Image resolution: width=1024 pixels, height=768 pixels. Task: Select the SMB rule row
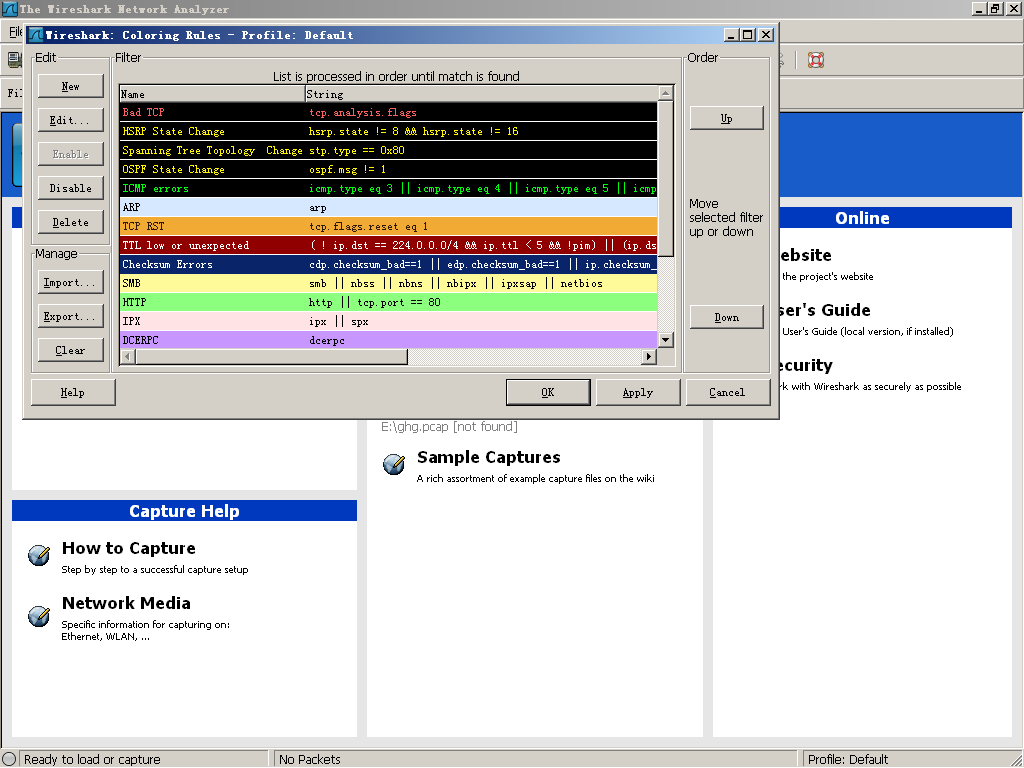389,283
